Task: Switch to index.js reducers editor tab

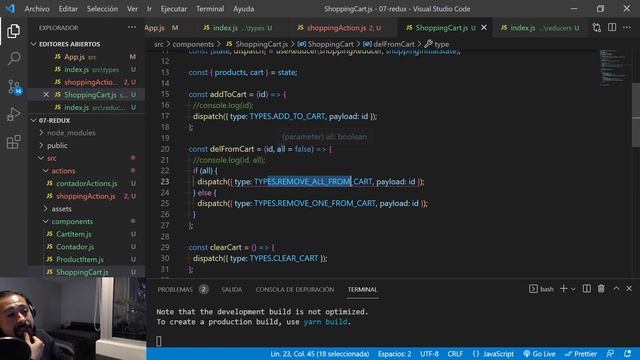Action: [x=539, y=28]
